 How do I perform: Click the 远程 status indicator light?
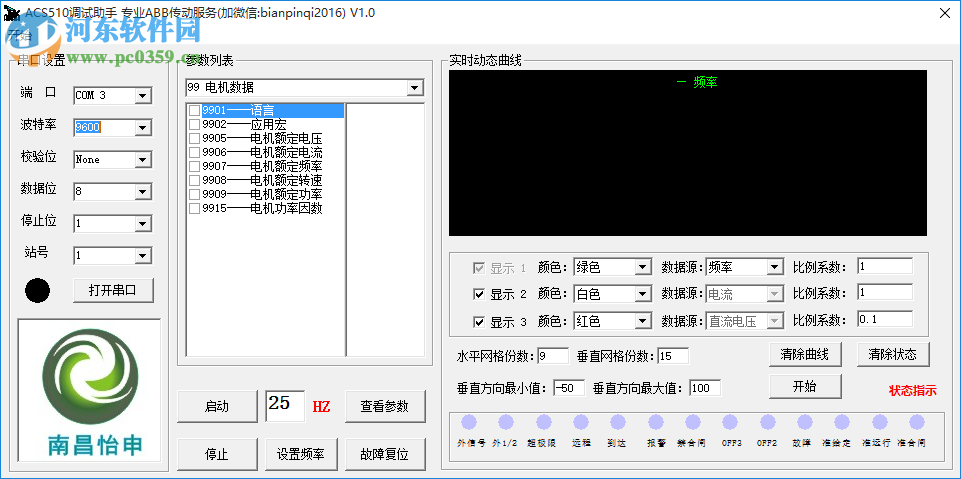[x=580, y=422]
